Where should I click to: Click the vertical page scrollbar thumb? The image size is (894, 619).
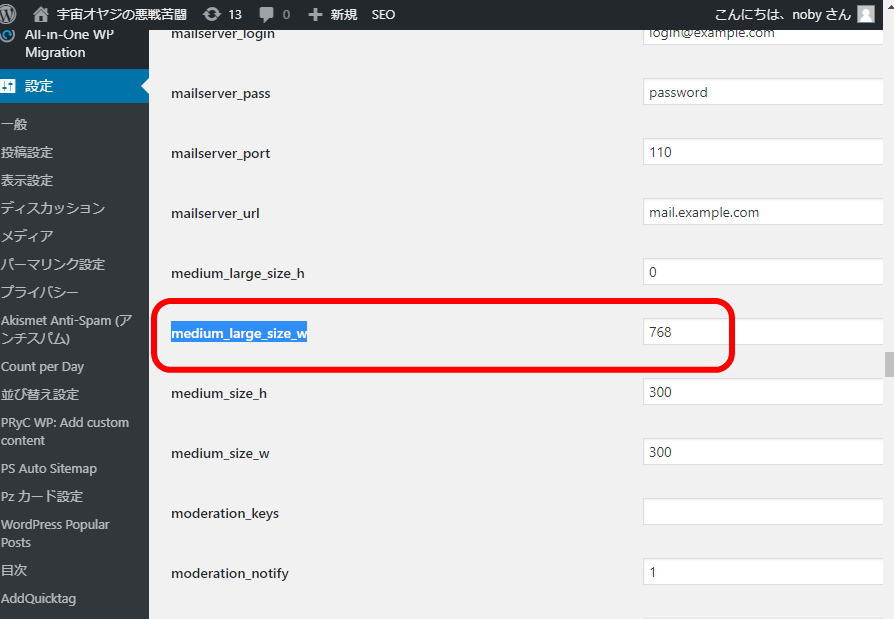point(888,364)
